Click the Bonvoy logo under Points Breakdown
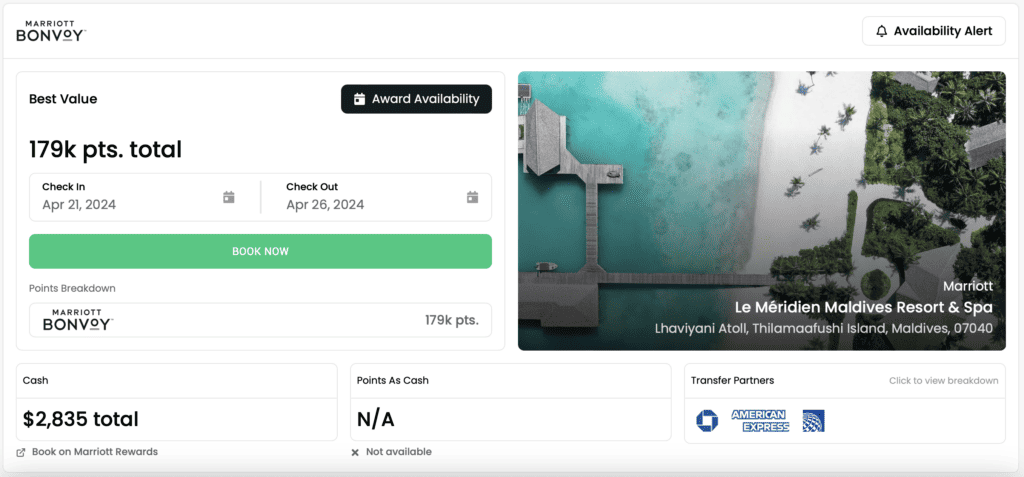1024x477 pixels. 78,321
